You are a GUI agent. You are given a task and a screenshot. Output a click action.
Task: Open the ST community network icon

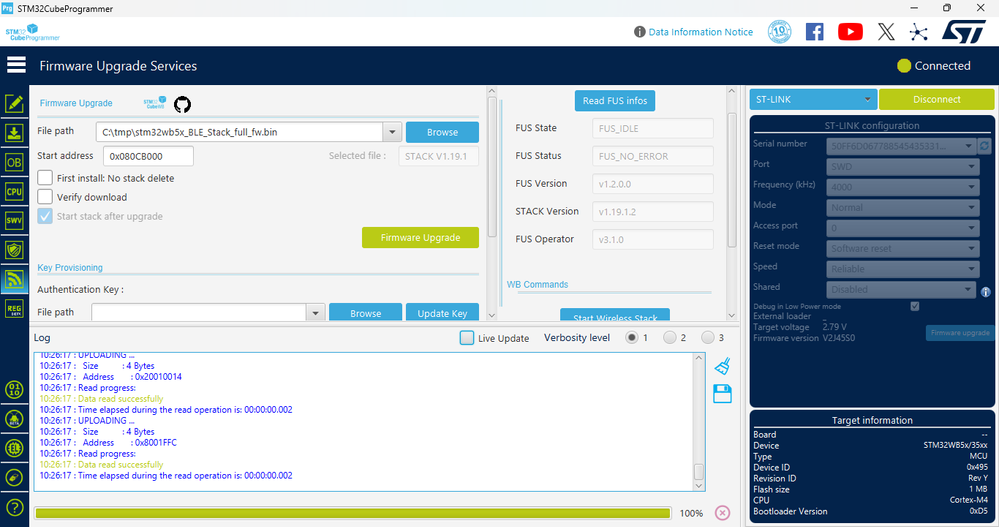tap(918, 32)
